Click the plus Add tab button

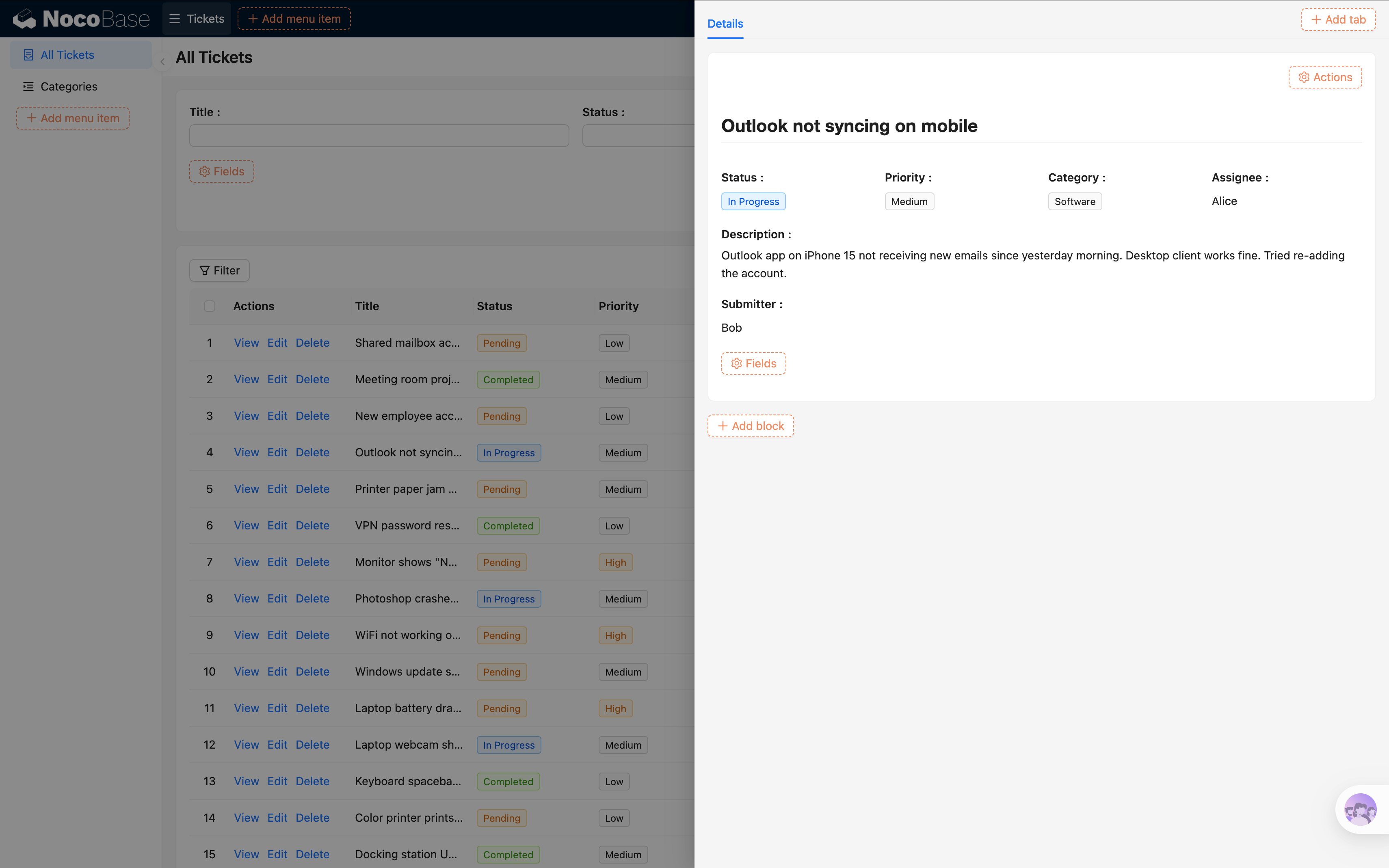(1337, 19)
